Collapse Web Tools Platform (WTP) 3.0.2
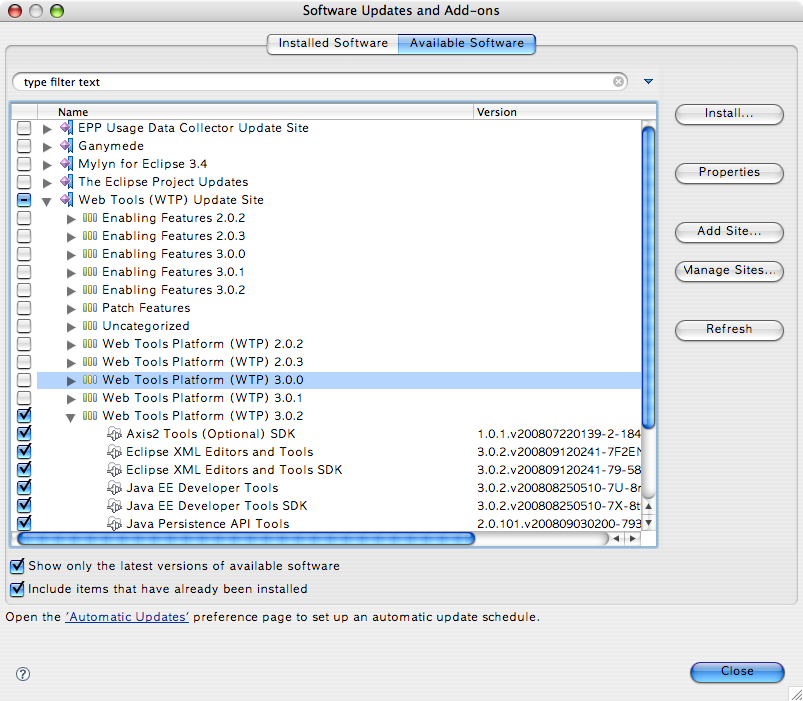This screenshot has height=701, width=803. 71,418
